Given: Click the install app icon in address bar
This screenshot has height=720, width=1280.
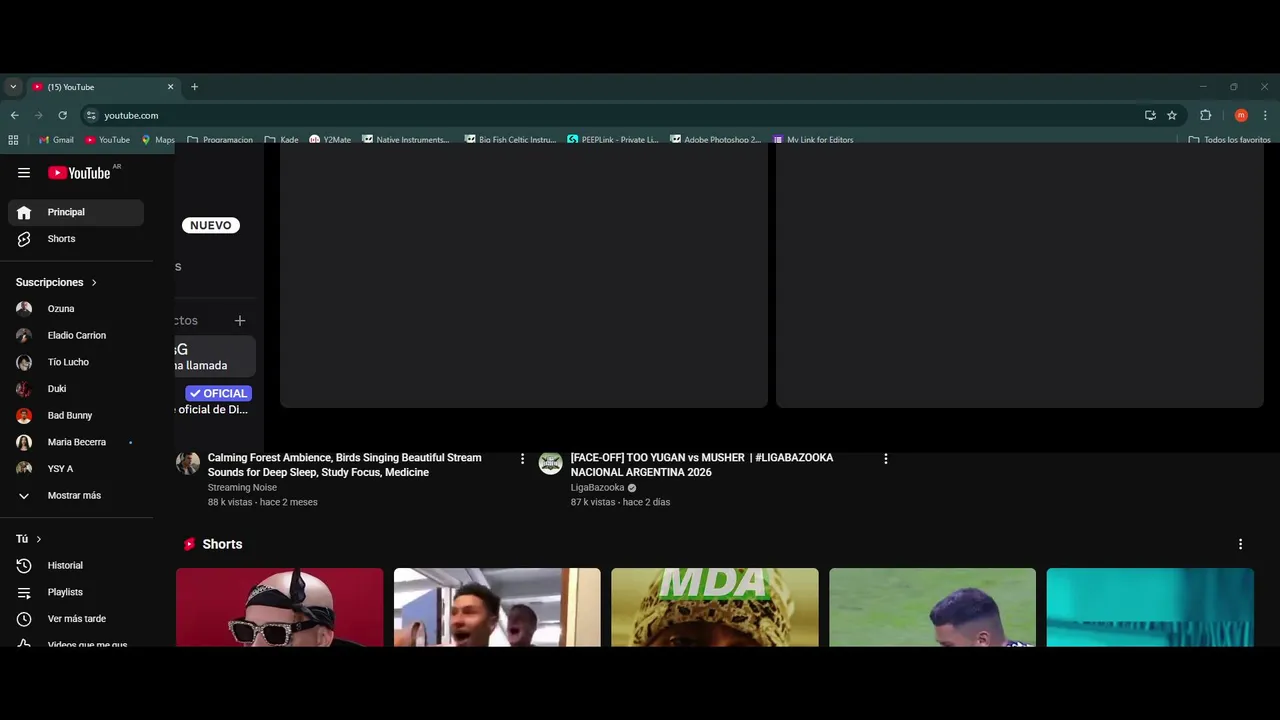Looking at the screenshot, I should click(x=1150, y=115).
